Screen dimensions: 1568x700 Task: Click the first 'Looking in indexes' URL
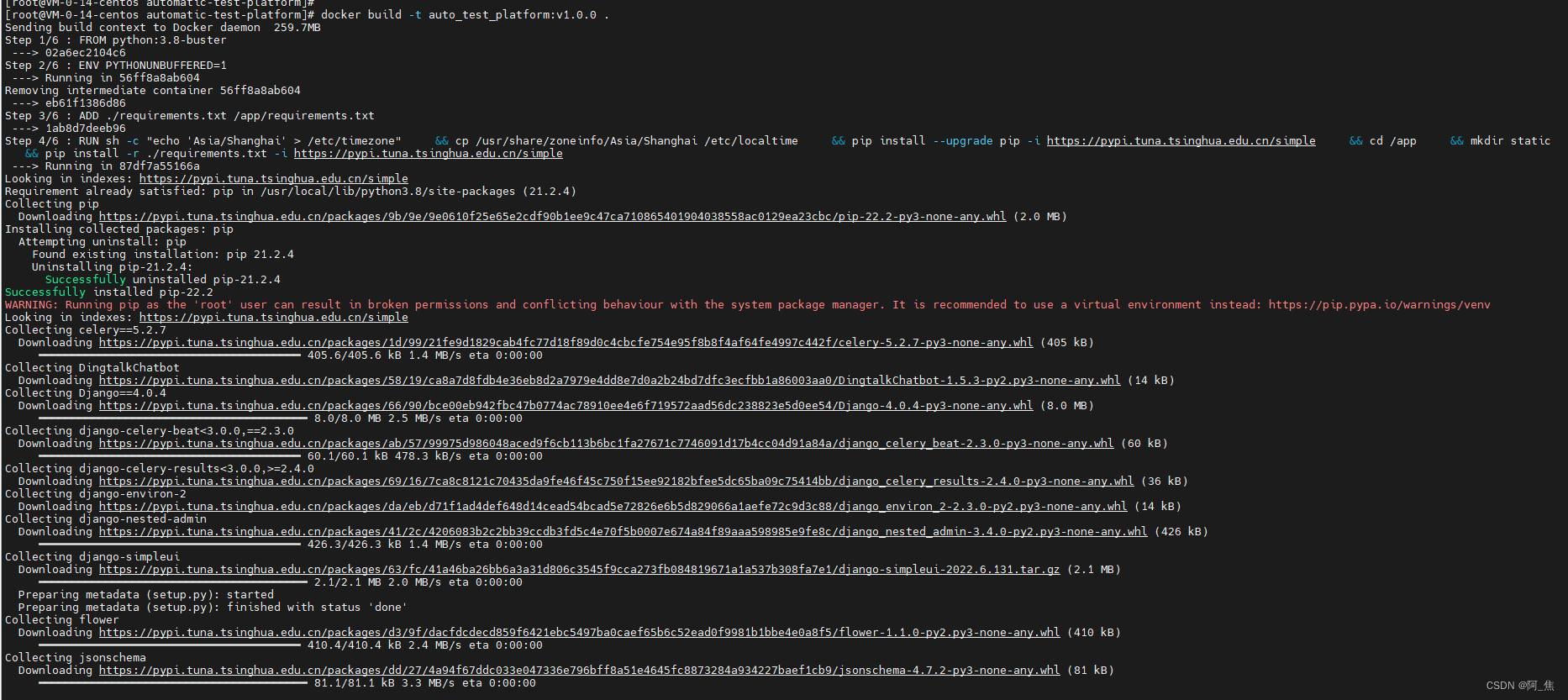[x=273, y=179]
